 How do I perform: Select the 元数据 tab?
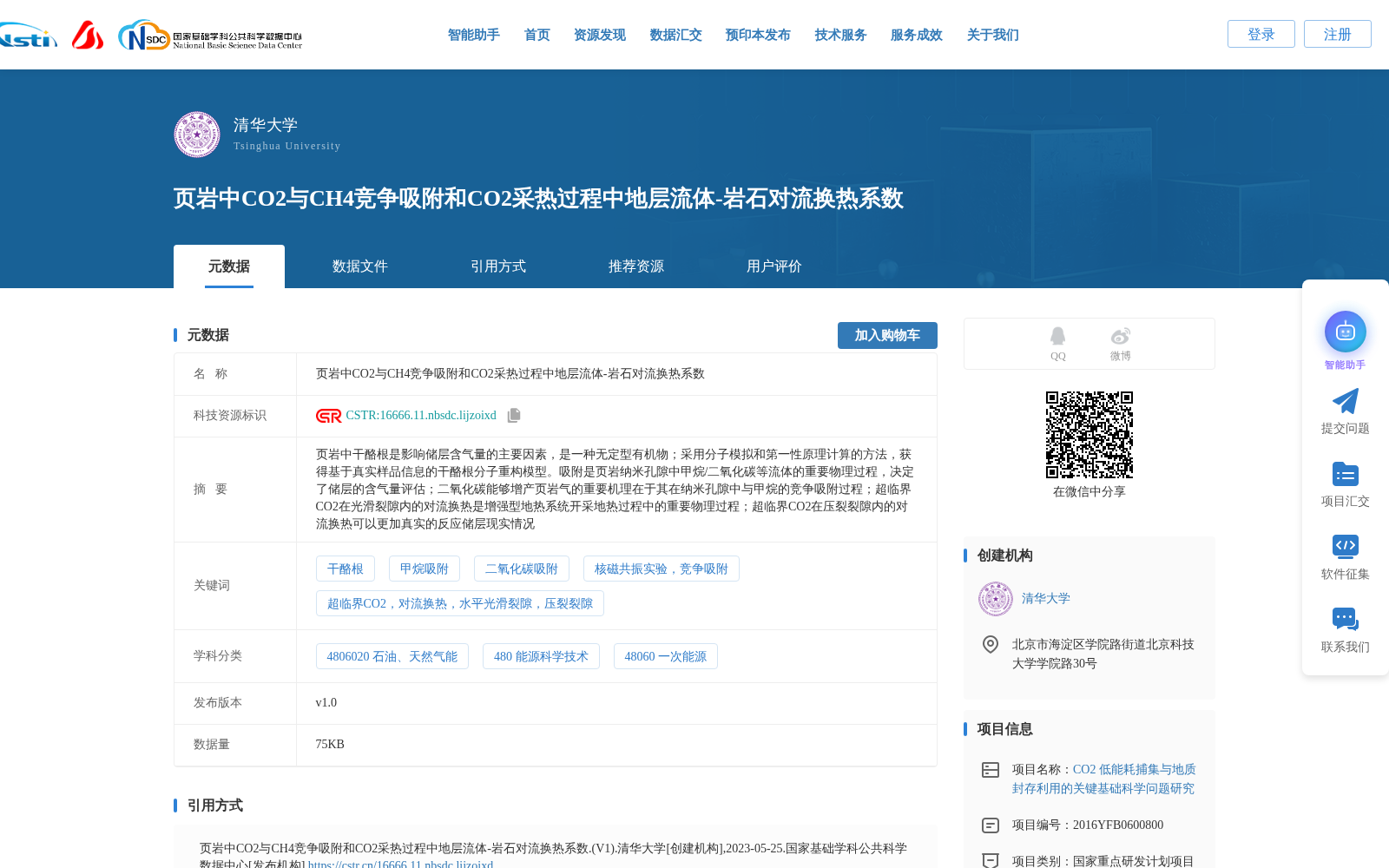(229, 266)
